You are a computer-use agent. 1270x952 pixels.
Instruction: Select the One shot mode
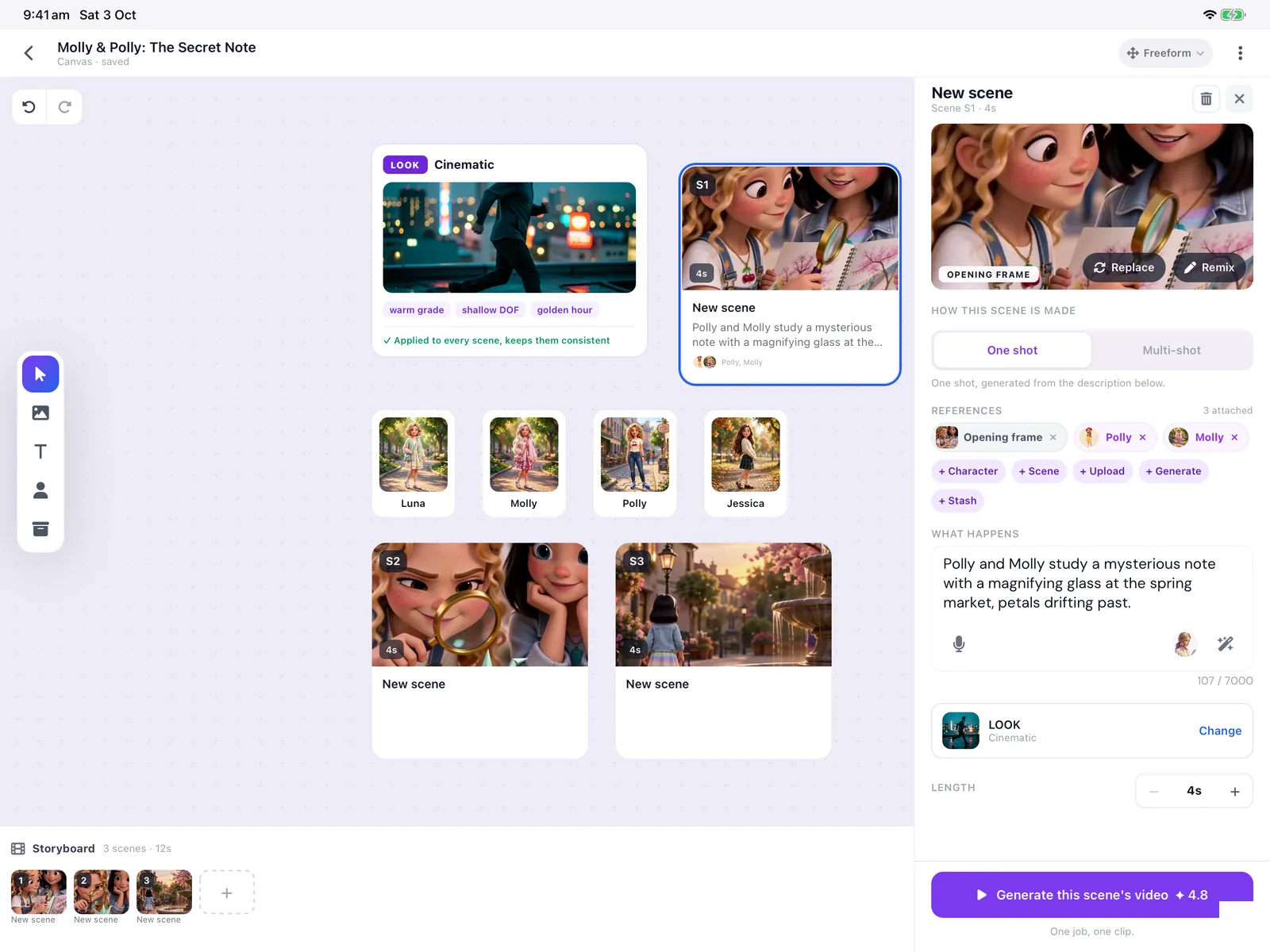tap(1012, 350)
